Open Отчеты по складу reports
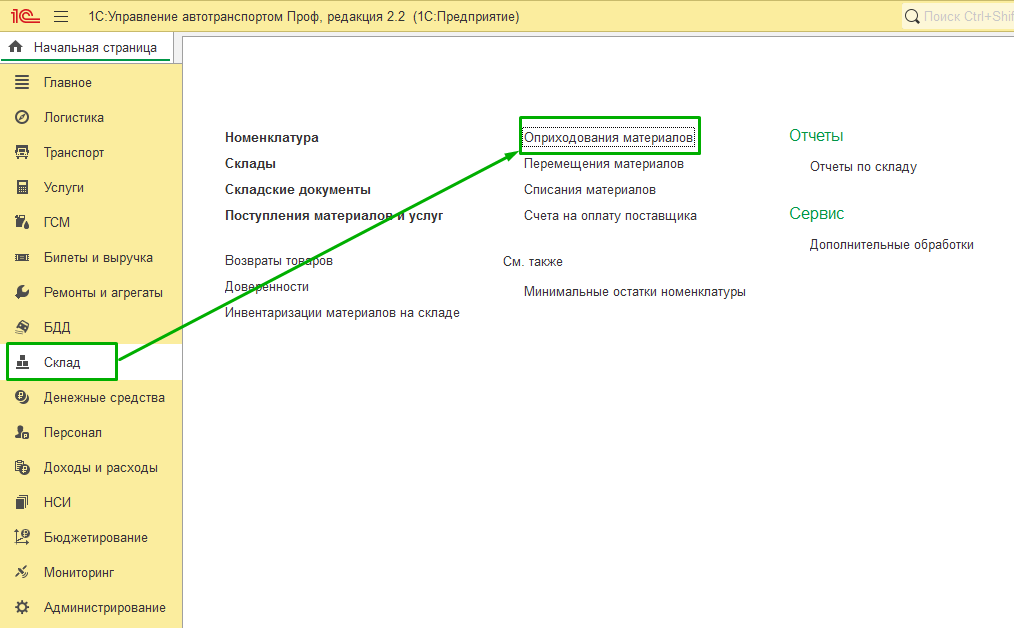 (x=862, y=167)
